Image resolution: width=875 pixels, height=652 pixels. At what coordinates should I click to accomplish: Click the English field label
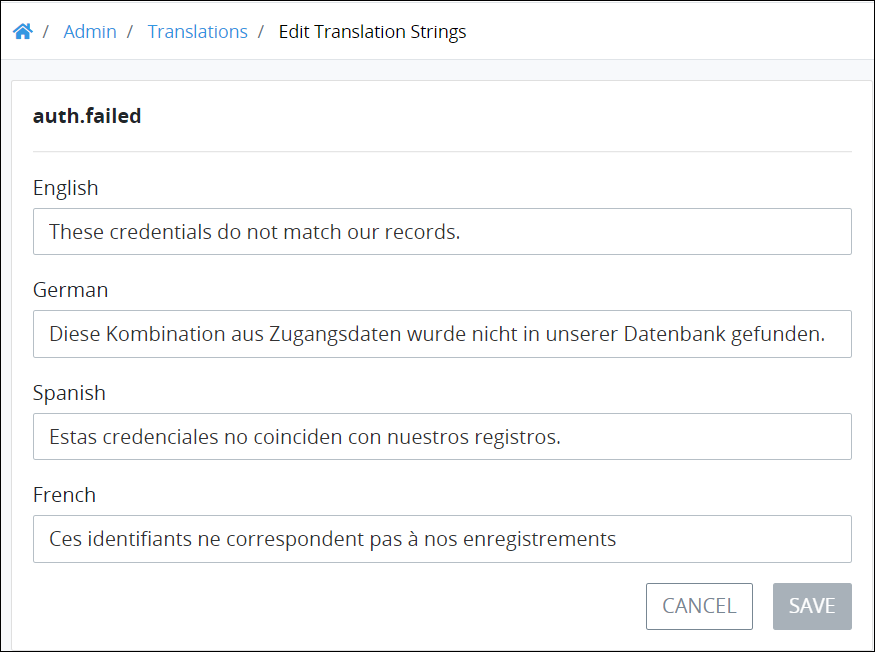[66, 188]
